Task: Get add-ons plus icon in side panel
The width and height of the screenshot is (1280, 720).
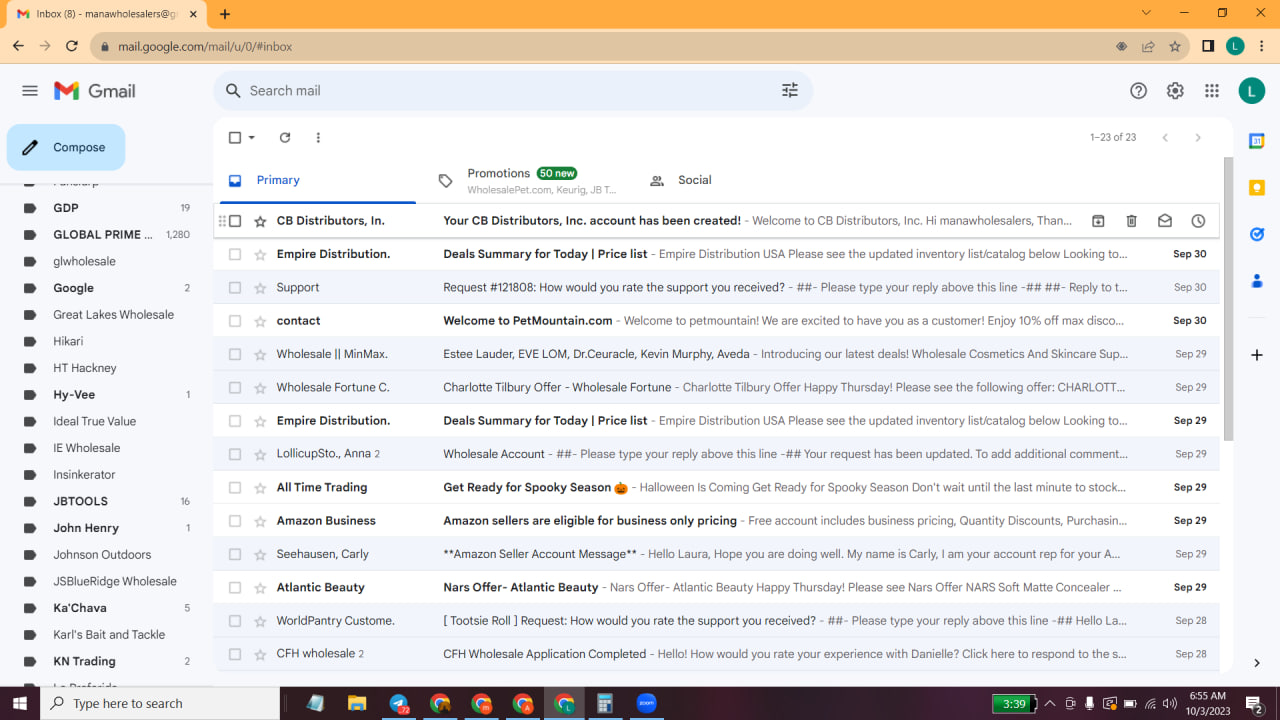Action: (1257, 355)
